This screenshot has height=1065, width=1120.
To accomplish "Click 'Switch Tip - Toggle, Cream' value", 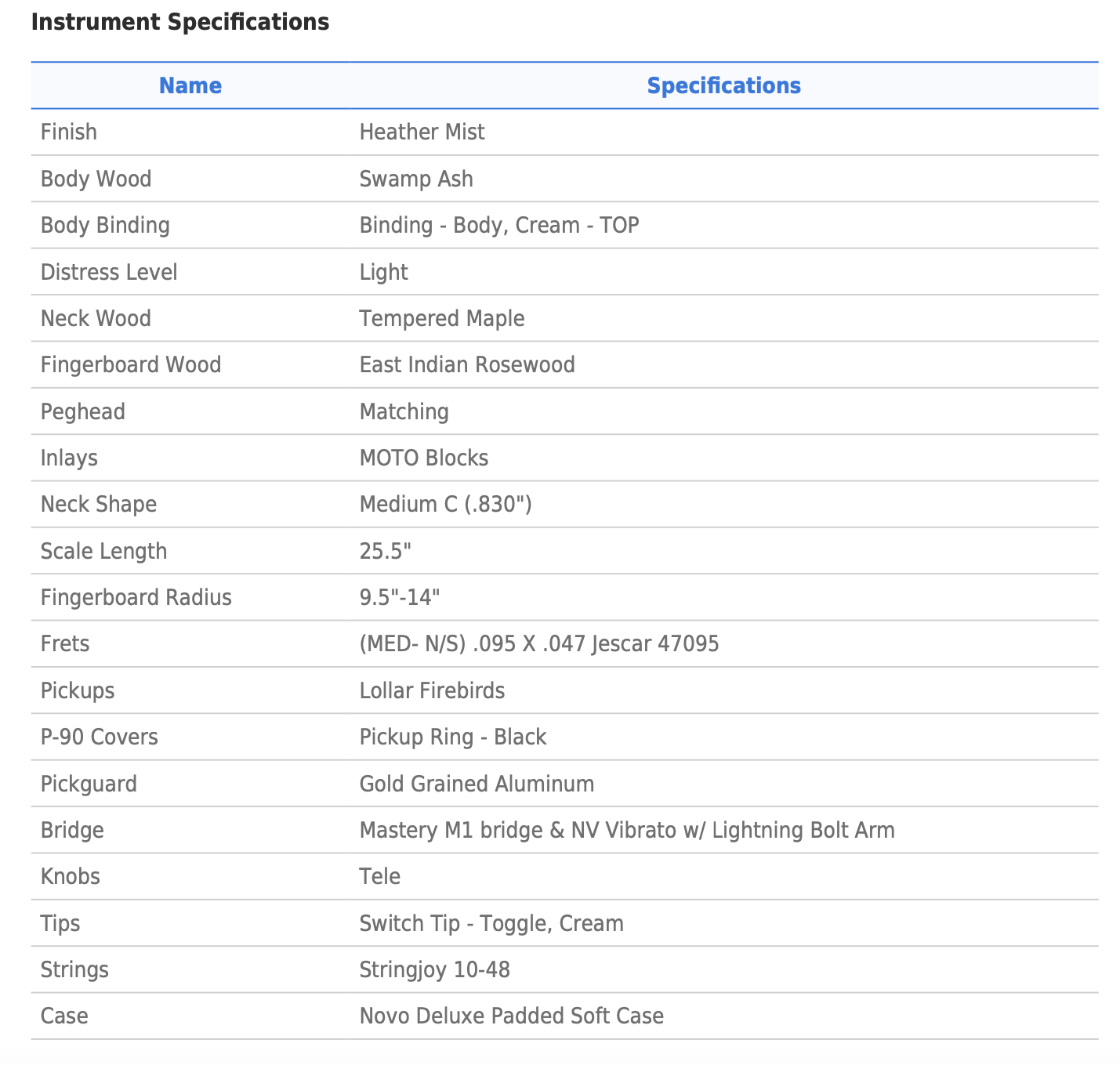I will tap(491, 923).
